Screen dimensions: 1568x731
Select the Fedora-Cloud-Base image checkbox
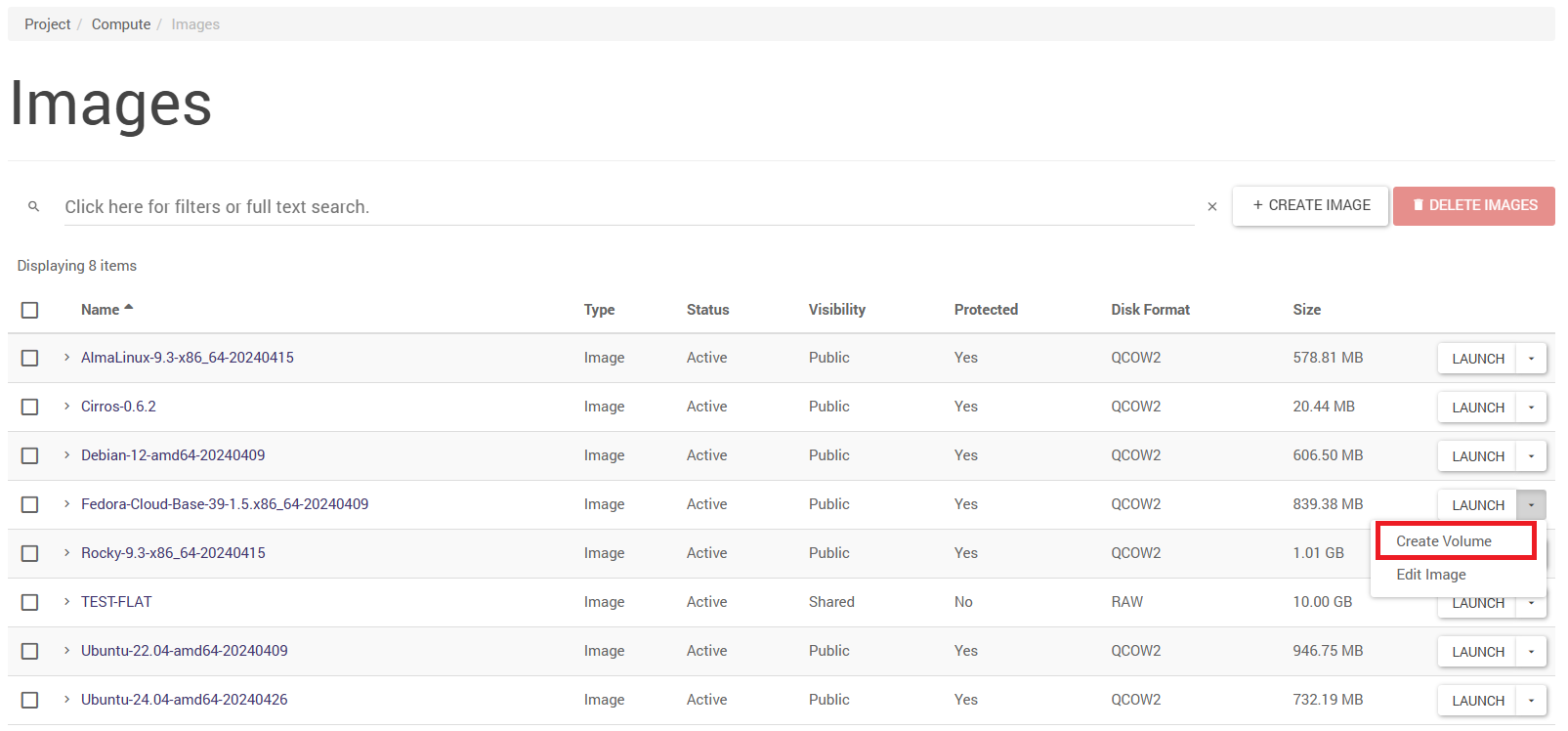(30, 504)
